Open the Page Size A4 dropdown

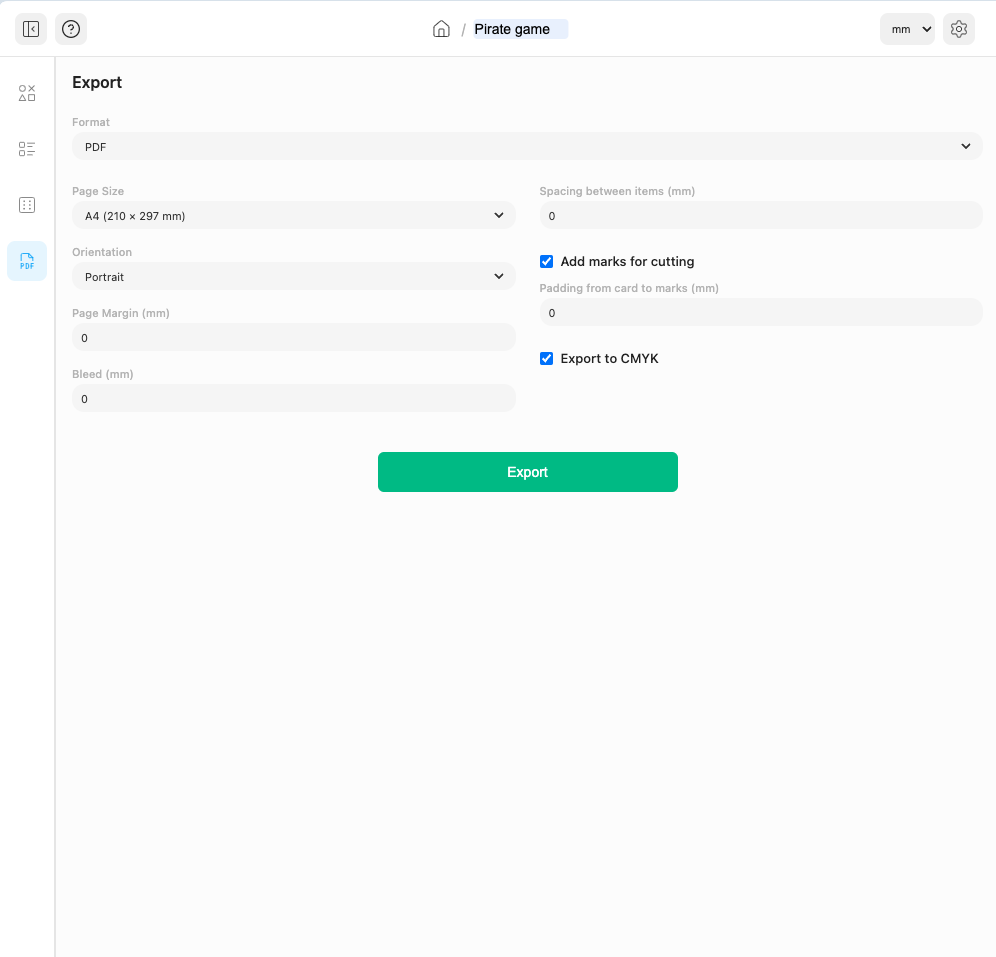[x=293, y=216]
